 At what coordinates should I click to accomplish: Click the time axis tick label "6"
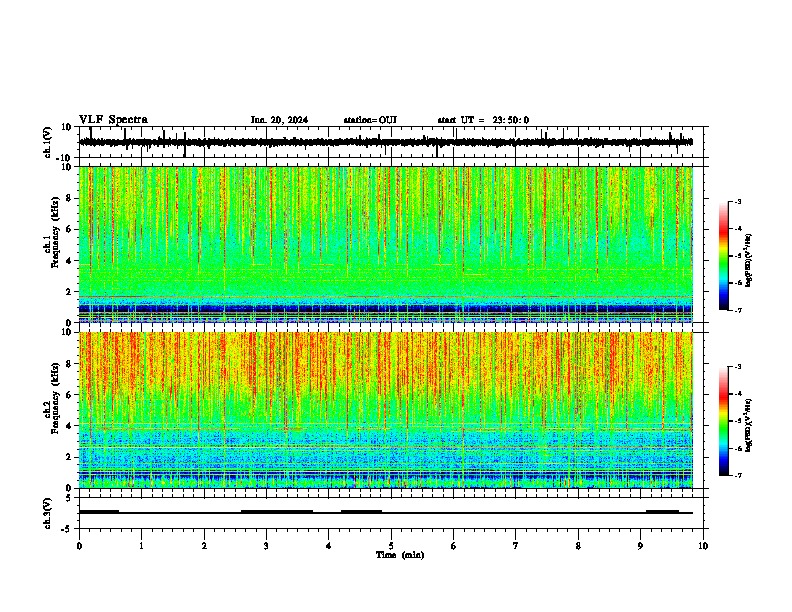(x=454, y=546)
